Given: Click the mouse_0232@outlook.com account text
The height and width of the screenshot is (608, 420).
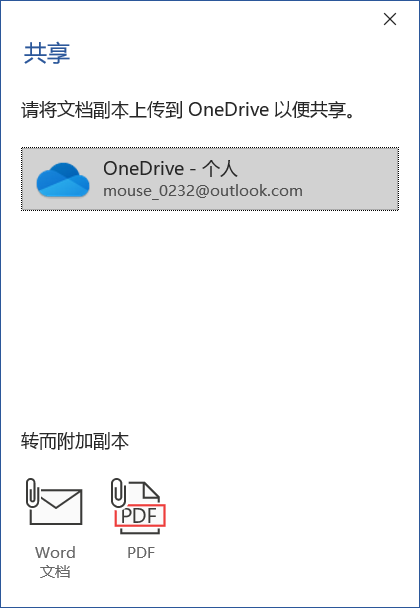Looking at the screenshot, I should click(x=203, y=191).
